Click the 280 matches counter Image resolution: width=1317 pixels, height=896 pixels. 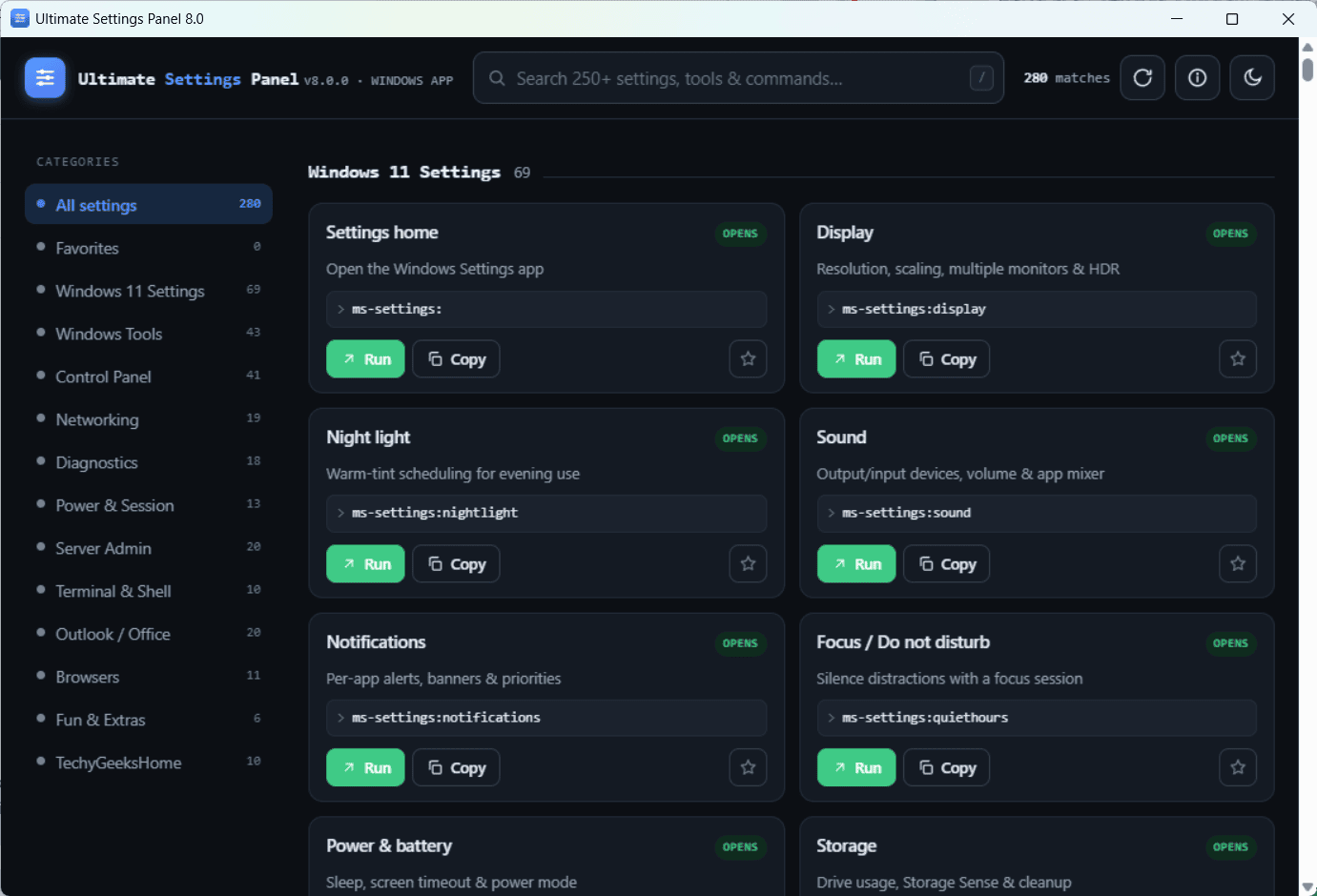coord(1066,78)
